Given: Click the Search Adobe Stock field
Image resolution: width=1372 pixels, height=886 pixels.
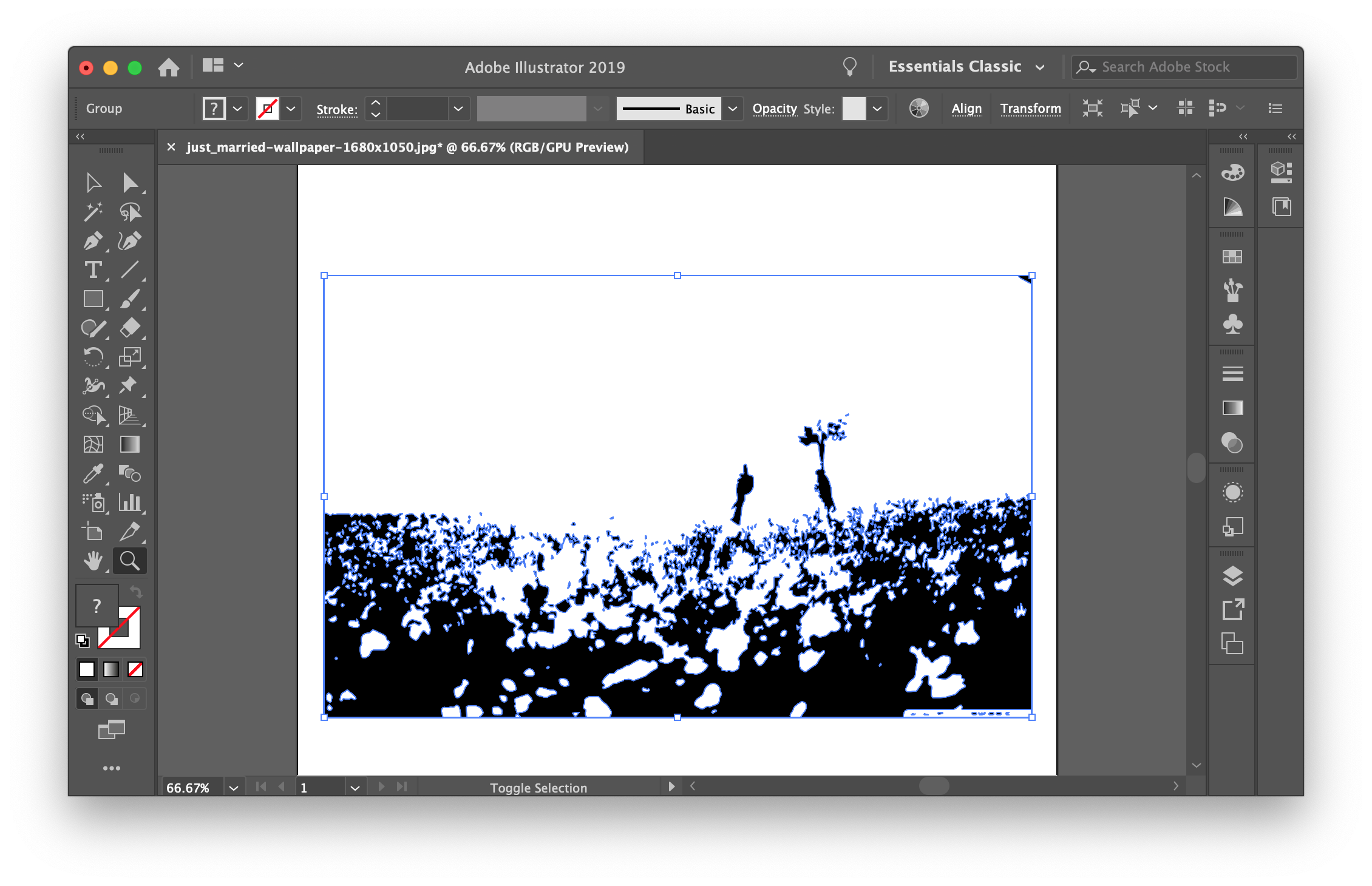Looking at the screenshot, I should 1184,67.
